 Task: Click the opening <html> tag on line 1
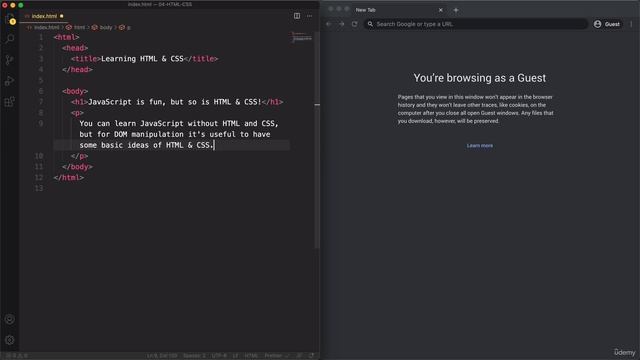click(66, 37)
